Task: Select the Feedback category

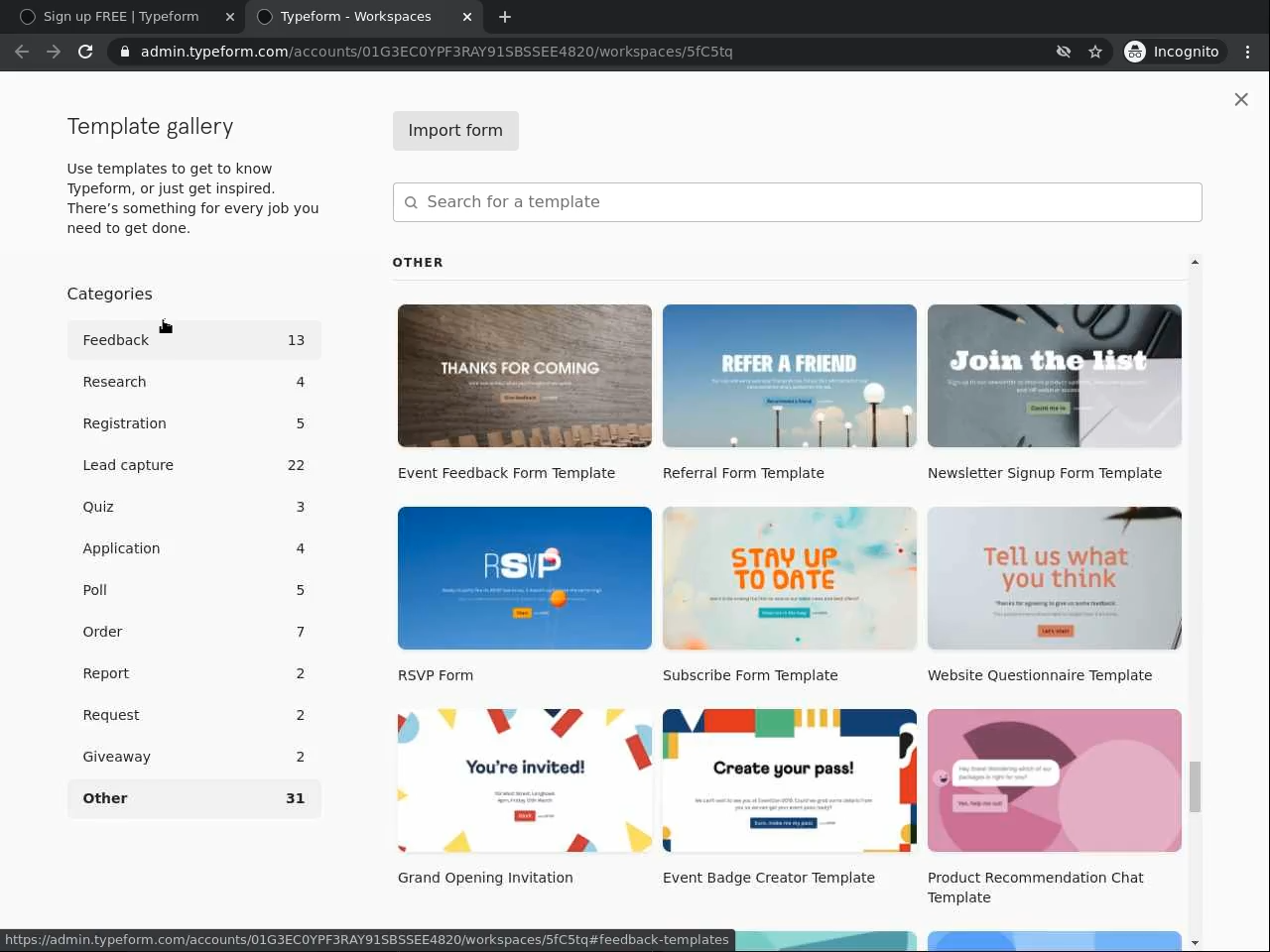Action: pyautogui.click(x=194, y=340)
